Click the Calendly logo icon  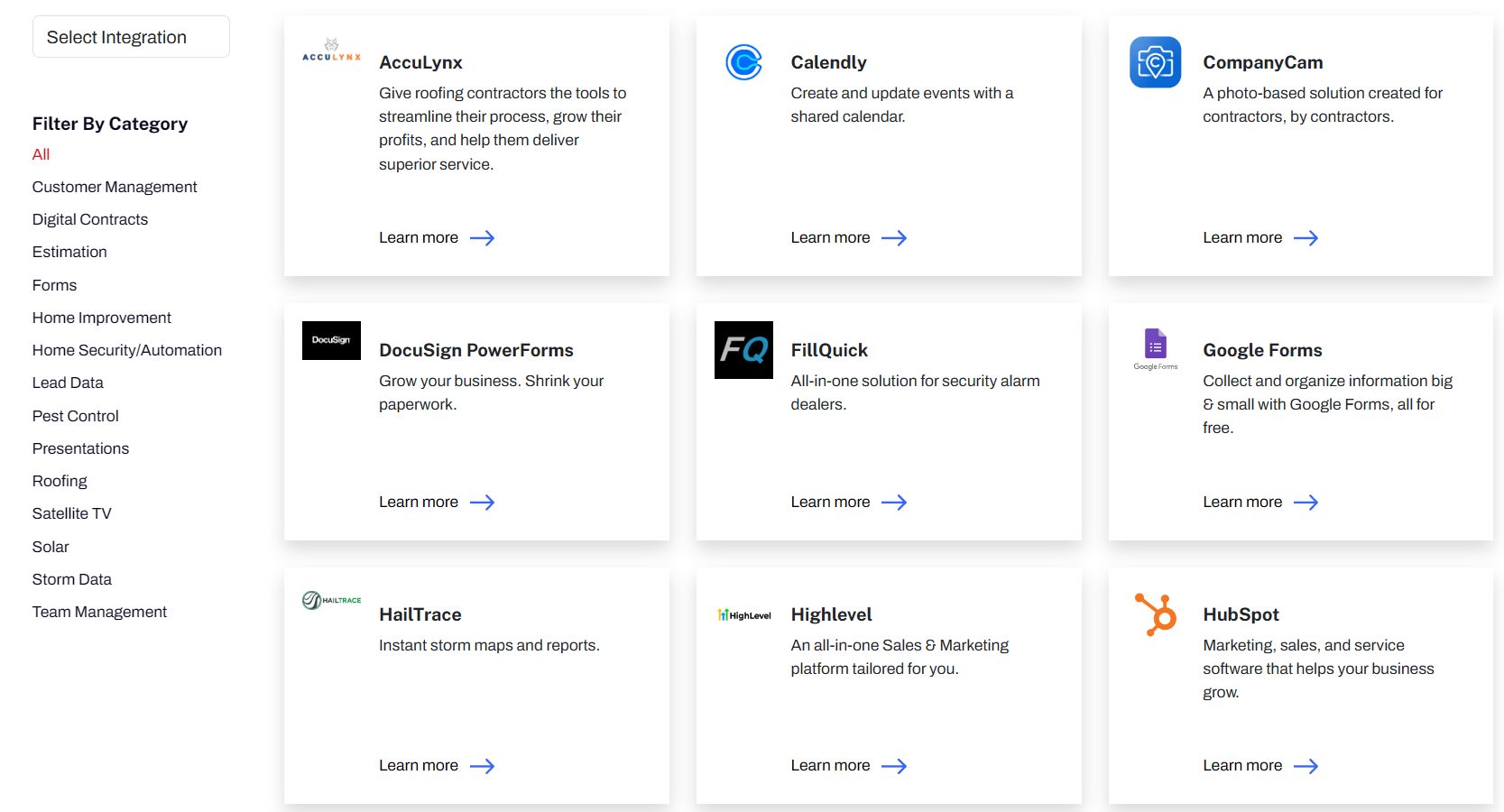(743, 62)
